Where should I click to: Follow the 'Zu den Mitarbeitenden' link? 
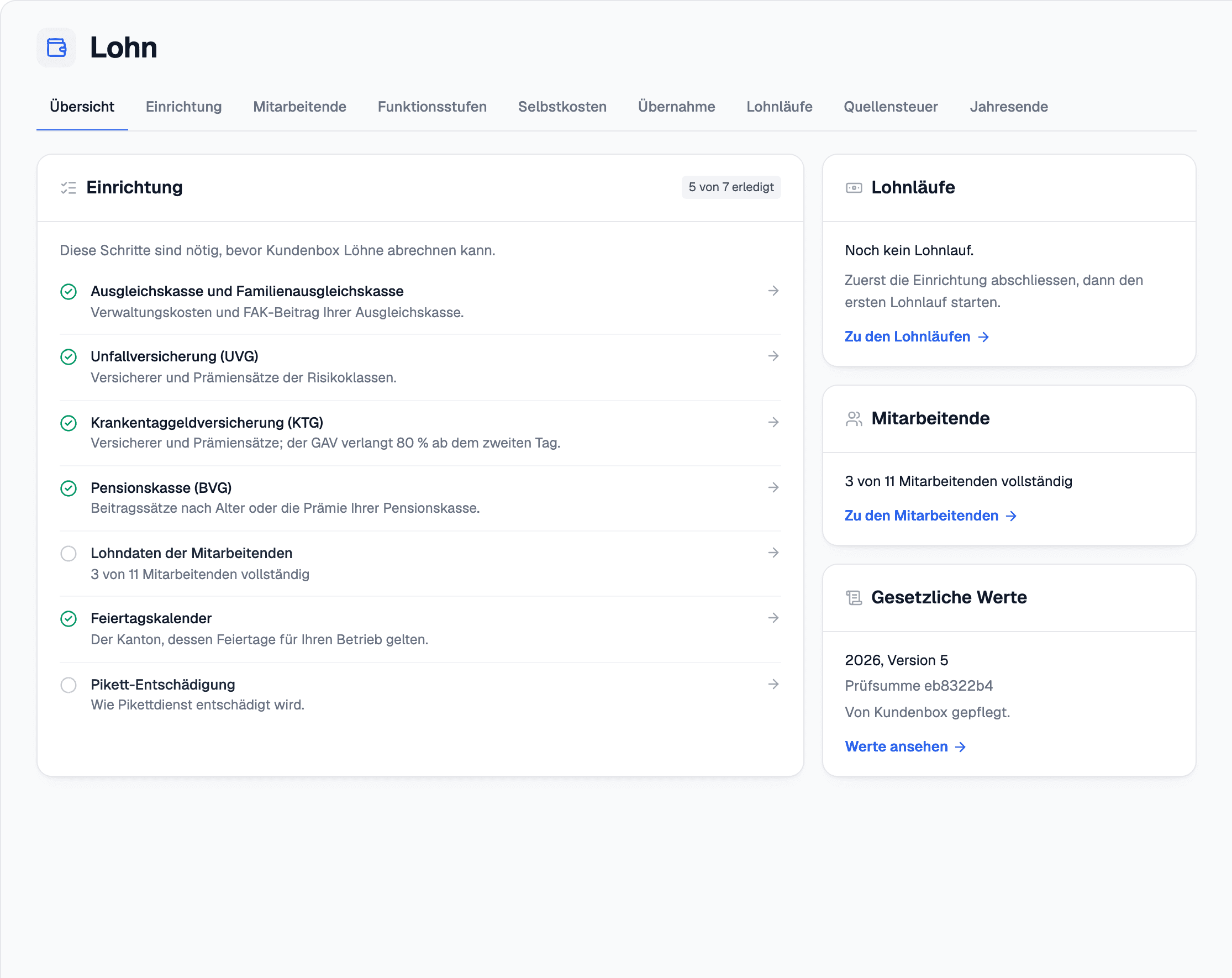click(x=931, y=516)
